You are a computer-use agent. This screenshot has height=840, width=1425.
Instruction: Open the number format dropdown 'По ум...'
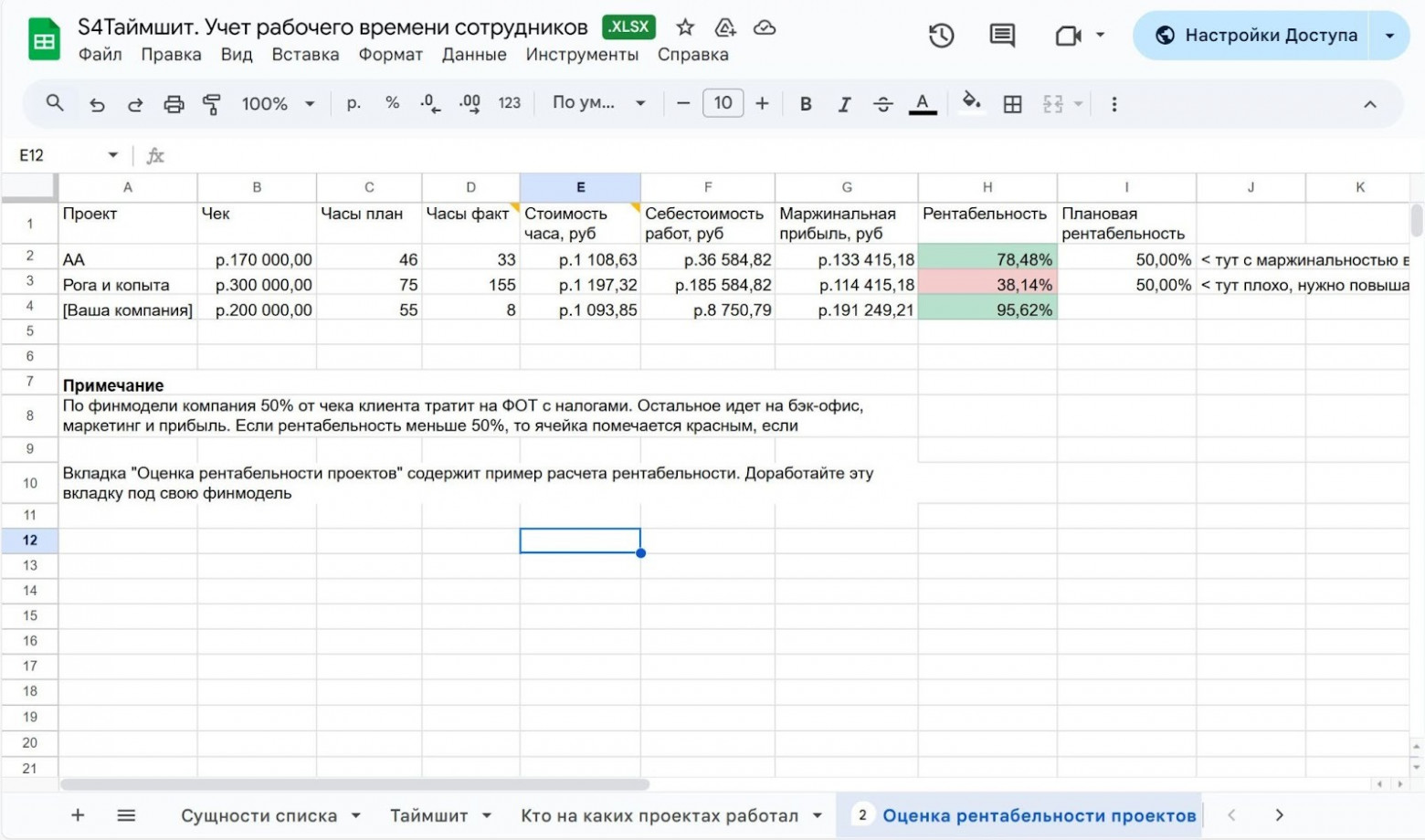pos(598,103)
